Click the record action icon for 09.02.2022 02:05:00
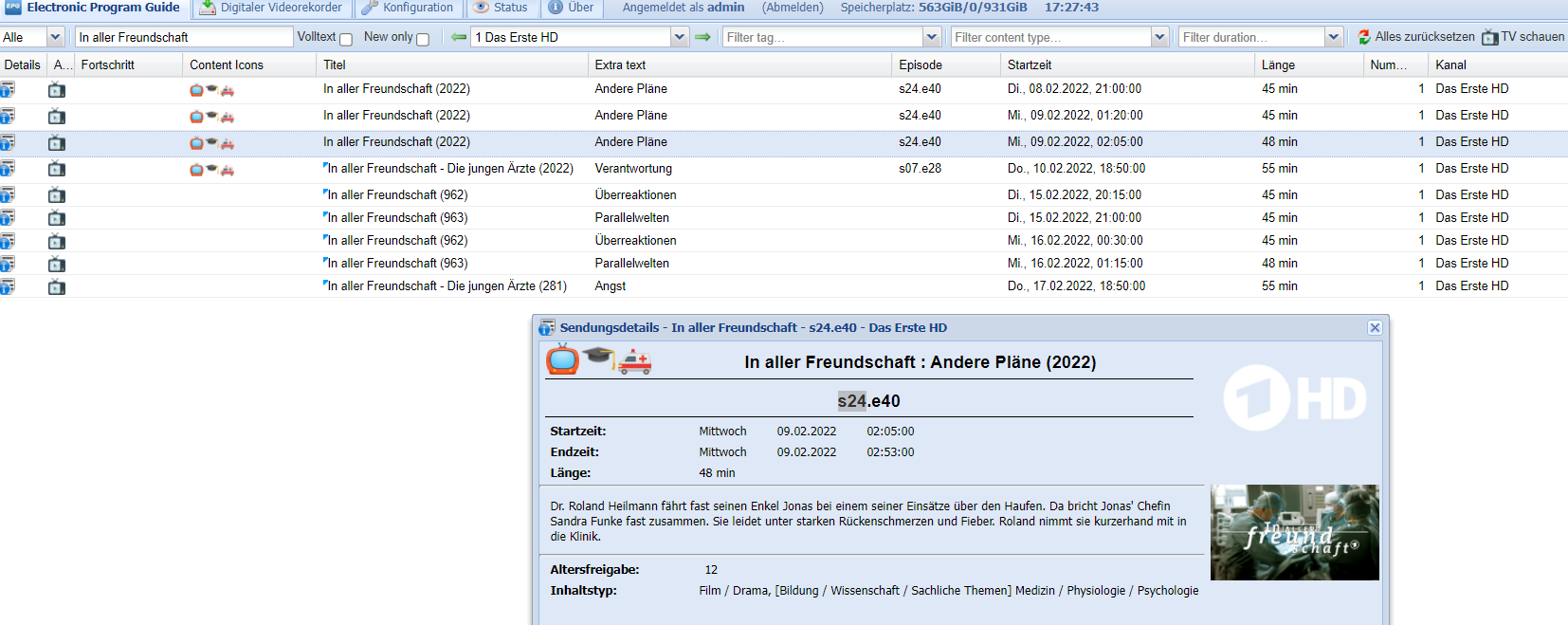The image size is (1568, 625). point(57,143)
